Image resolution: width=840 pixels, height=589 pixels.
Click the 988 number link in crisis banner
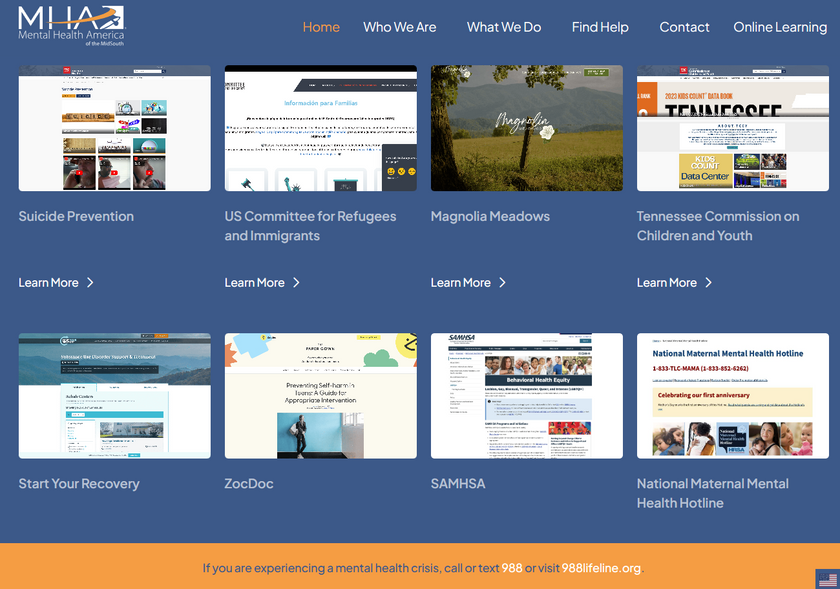(512, 568)
